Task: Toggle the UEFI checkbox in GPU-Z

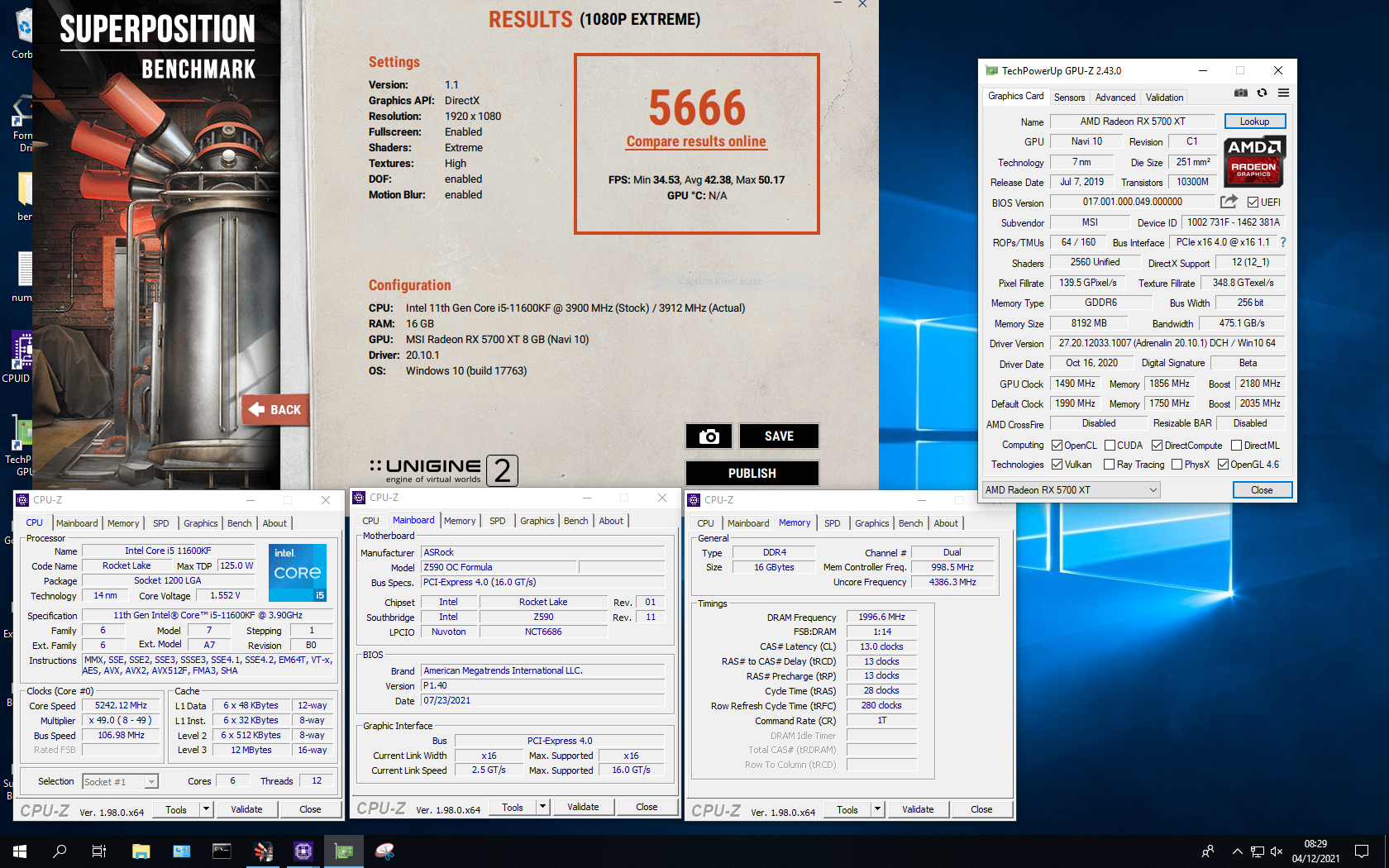Action: pos(1253,203)
